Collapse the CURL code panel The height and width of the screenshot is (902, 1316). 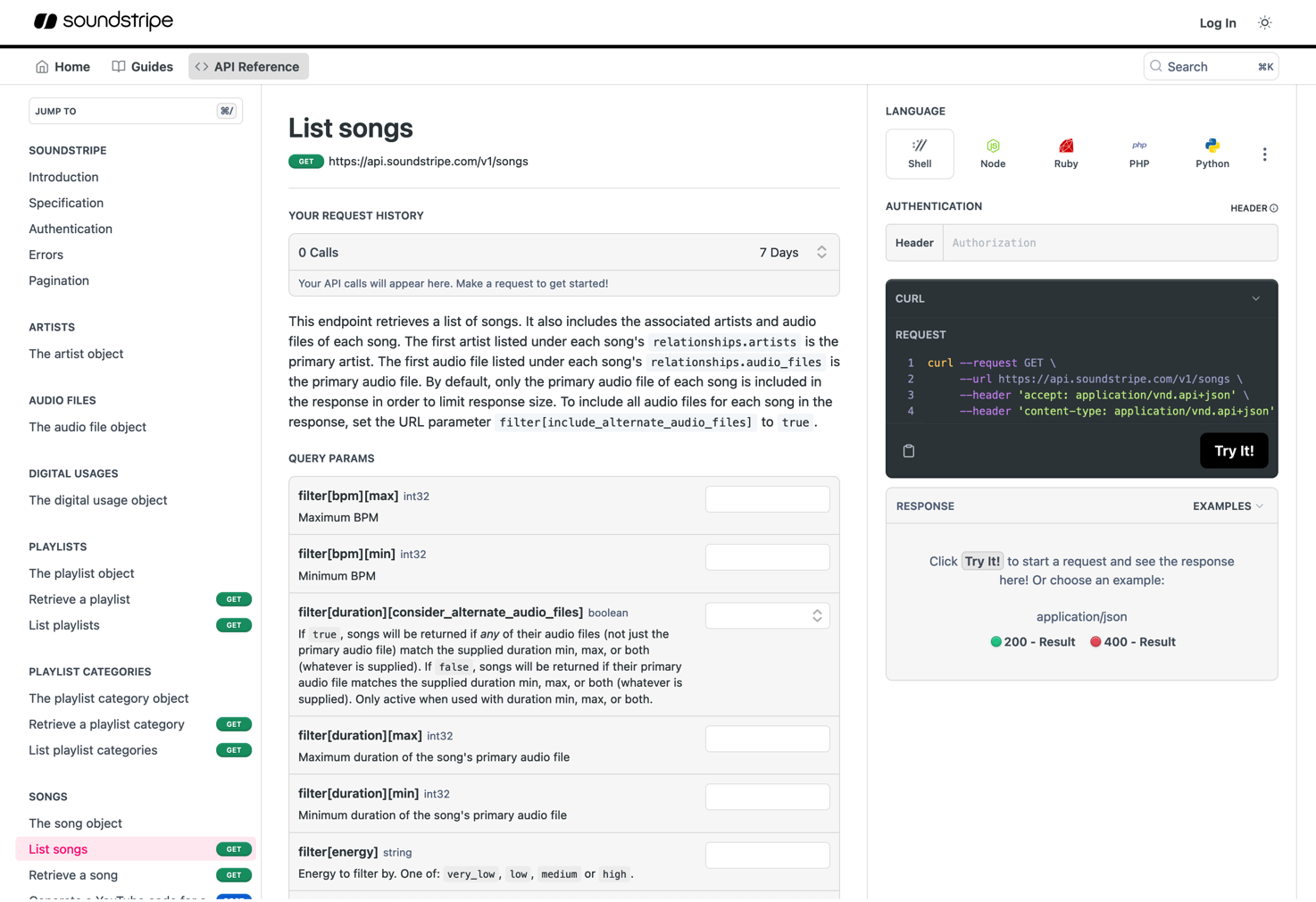pyautogui.click(x=1256, y=298)
